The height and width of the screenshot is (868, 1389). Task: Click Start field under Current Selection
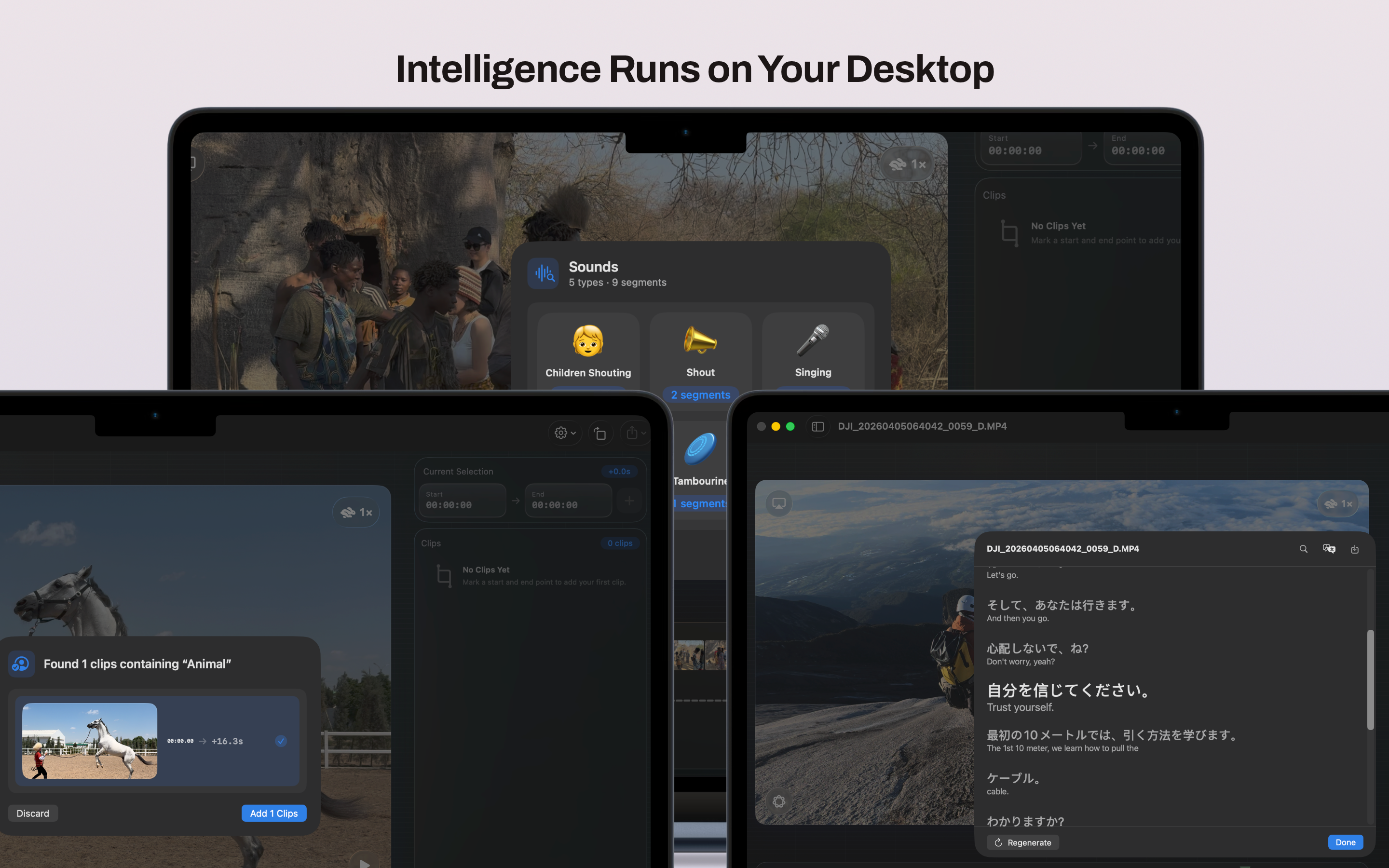(463, 500)
